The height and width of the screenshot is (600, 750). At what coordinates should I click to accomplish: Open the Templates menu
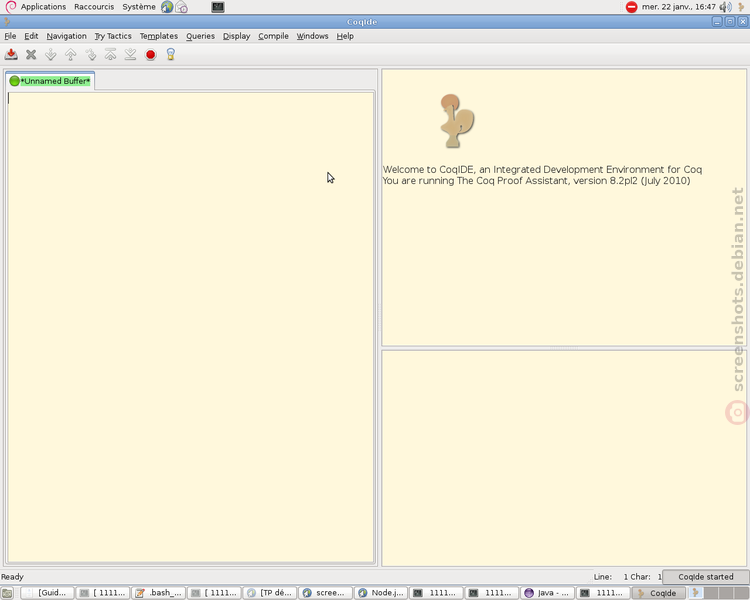pos(159,36)
